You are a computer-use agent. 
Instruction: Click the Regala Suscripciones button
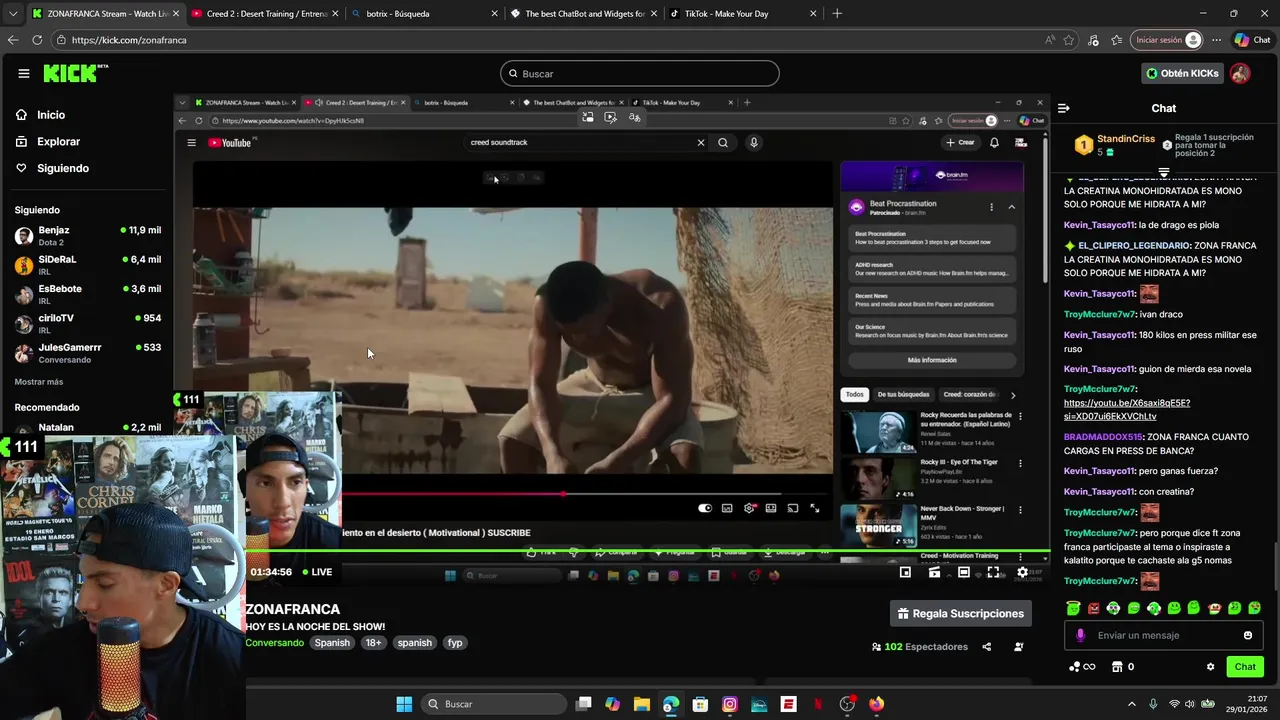(961, 613)
